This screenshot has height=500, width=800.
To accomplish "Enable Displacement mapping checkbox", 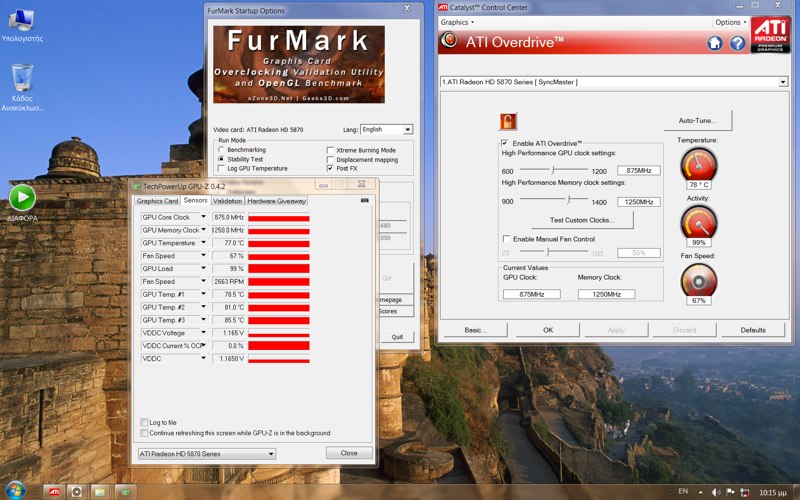I will click(x=330, y=160).
